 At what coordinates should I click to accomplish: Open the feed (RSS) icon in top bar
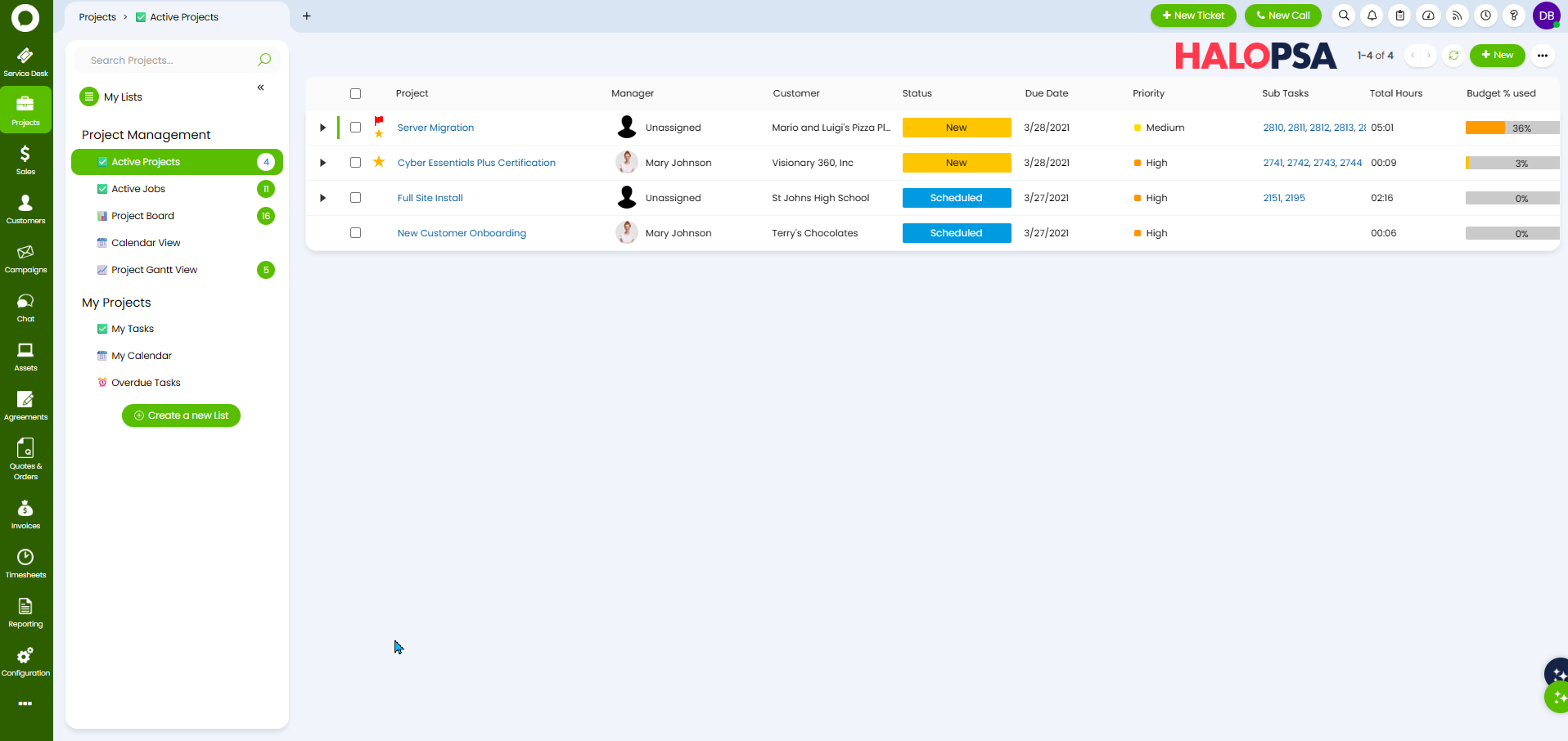point(1458,16)
